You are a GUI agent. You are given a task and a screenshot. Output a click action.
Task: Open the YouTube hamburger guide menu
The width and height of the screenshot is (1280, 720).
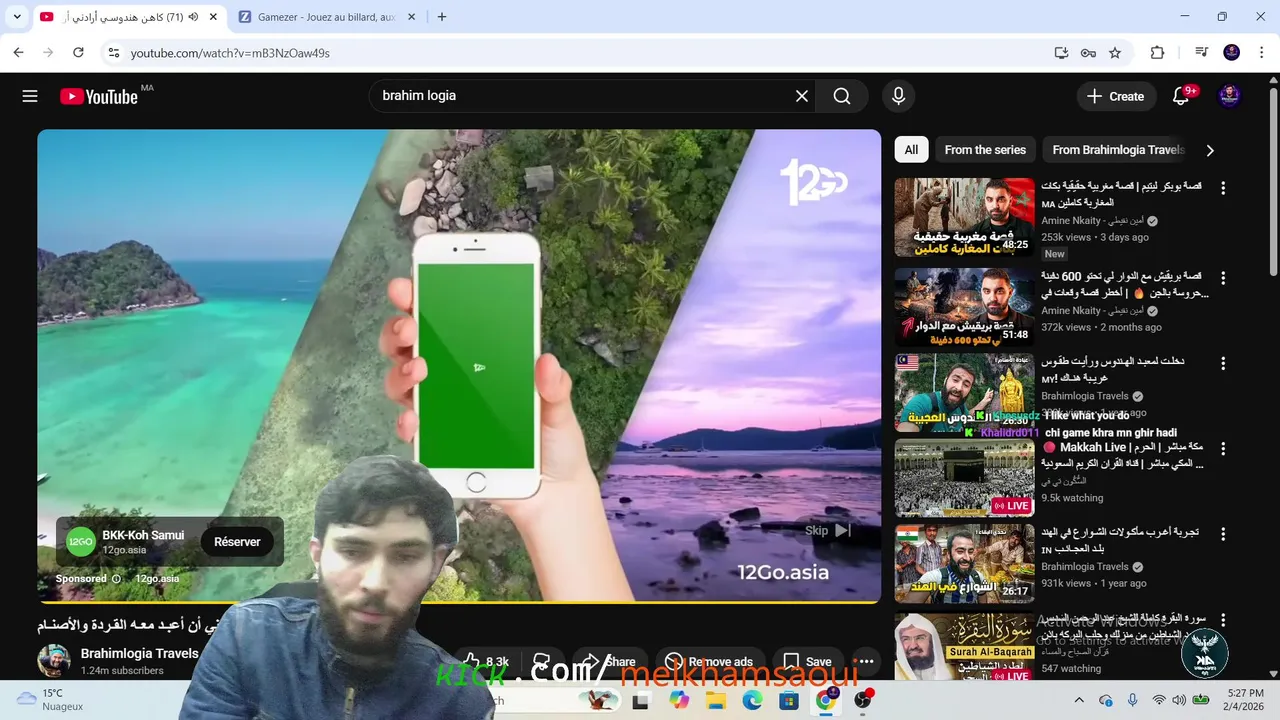(x=30, y=96)
